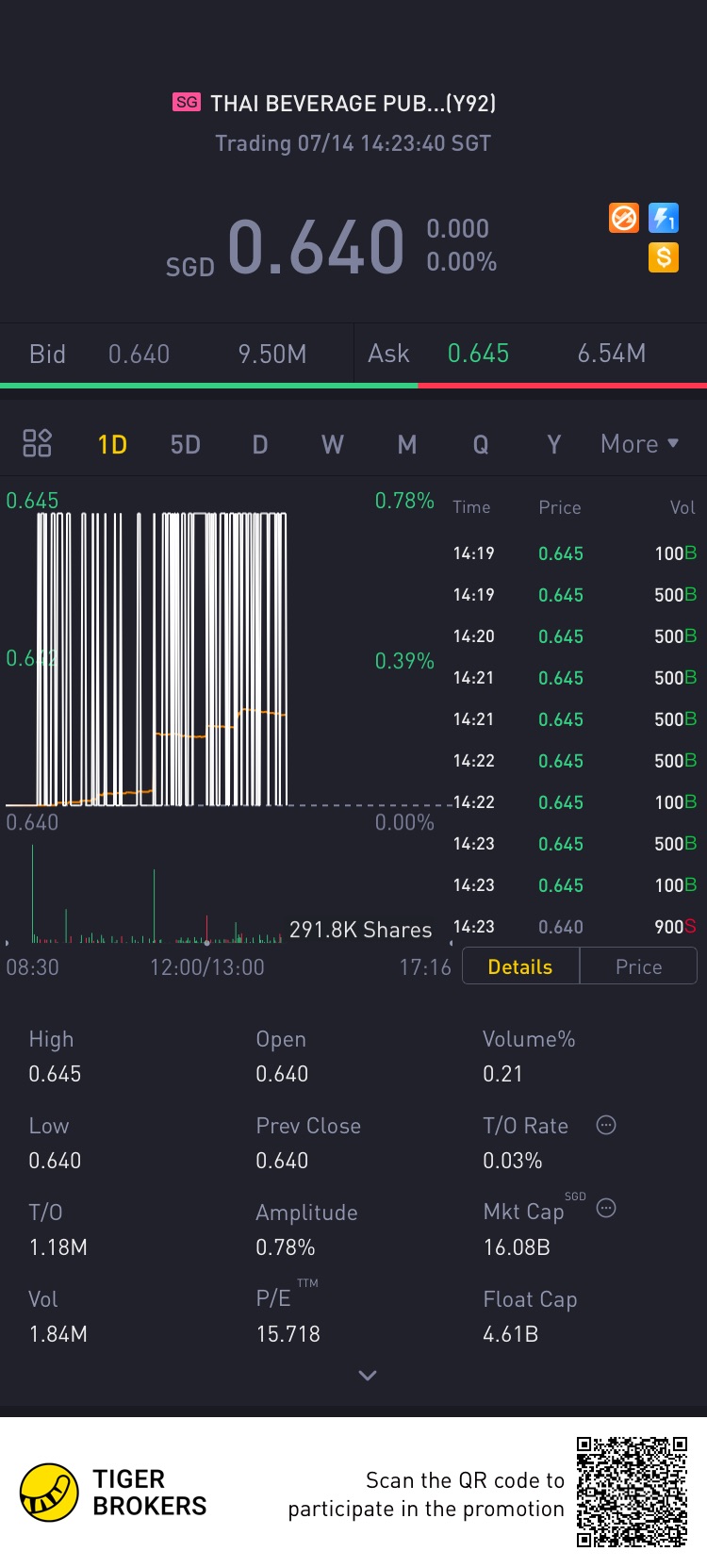The image size is (707, 1568).
Task: Tap the Bid price 0.640
Action: coord(139,354)
